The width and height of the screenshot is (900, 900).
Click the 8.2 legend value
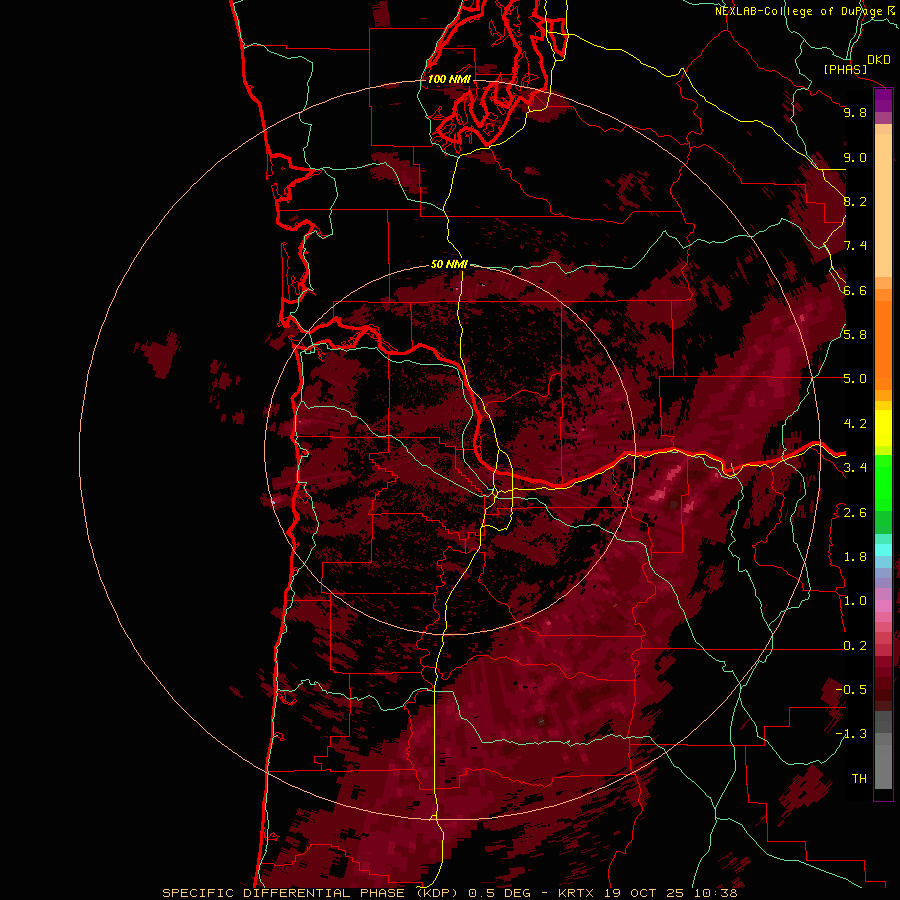(x=855, y=201)
